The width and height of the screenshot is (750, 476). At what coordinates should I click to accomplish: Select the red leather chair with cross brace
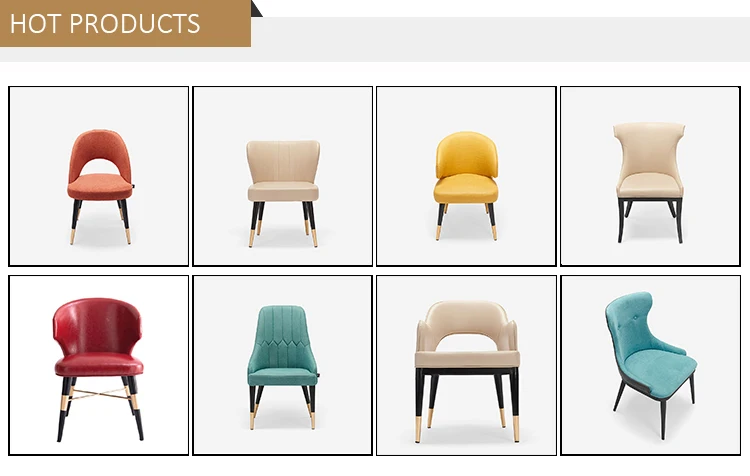click(x=99, y=365)
